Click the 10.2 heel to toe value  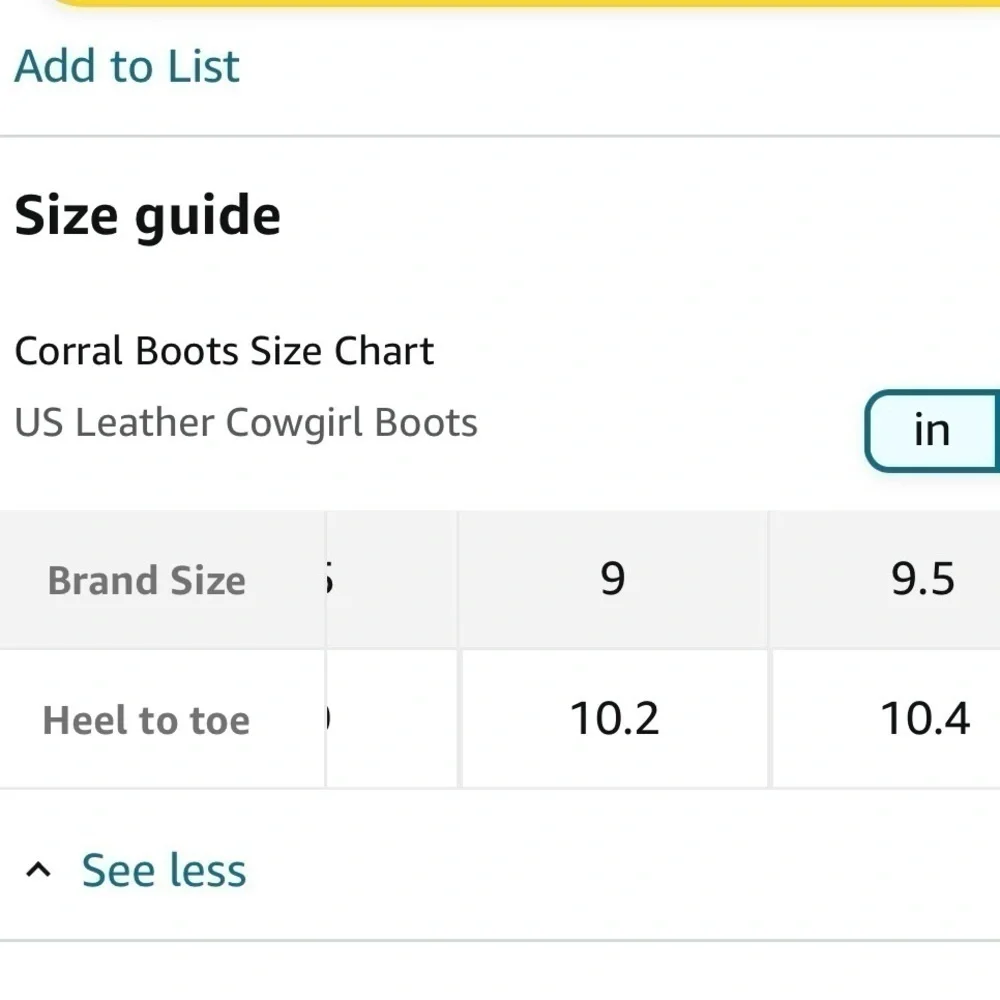coord(614,719)
